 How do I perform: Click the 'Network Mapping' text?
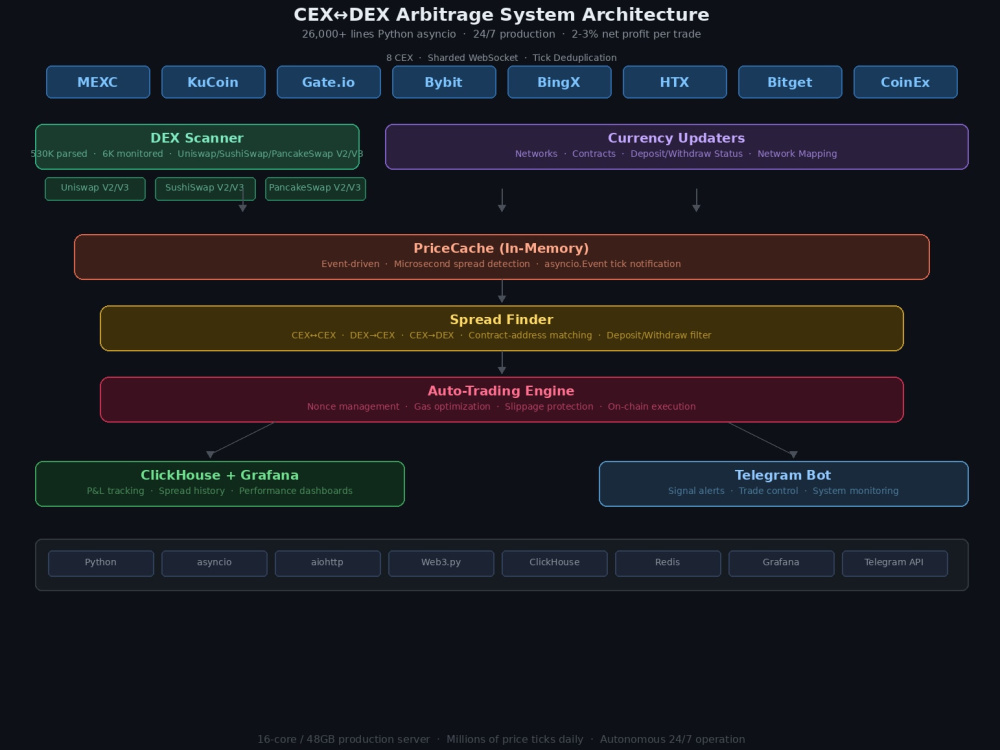pyautogui.click(x=797, y=154)
